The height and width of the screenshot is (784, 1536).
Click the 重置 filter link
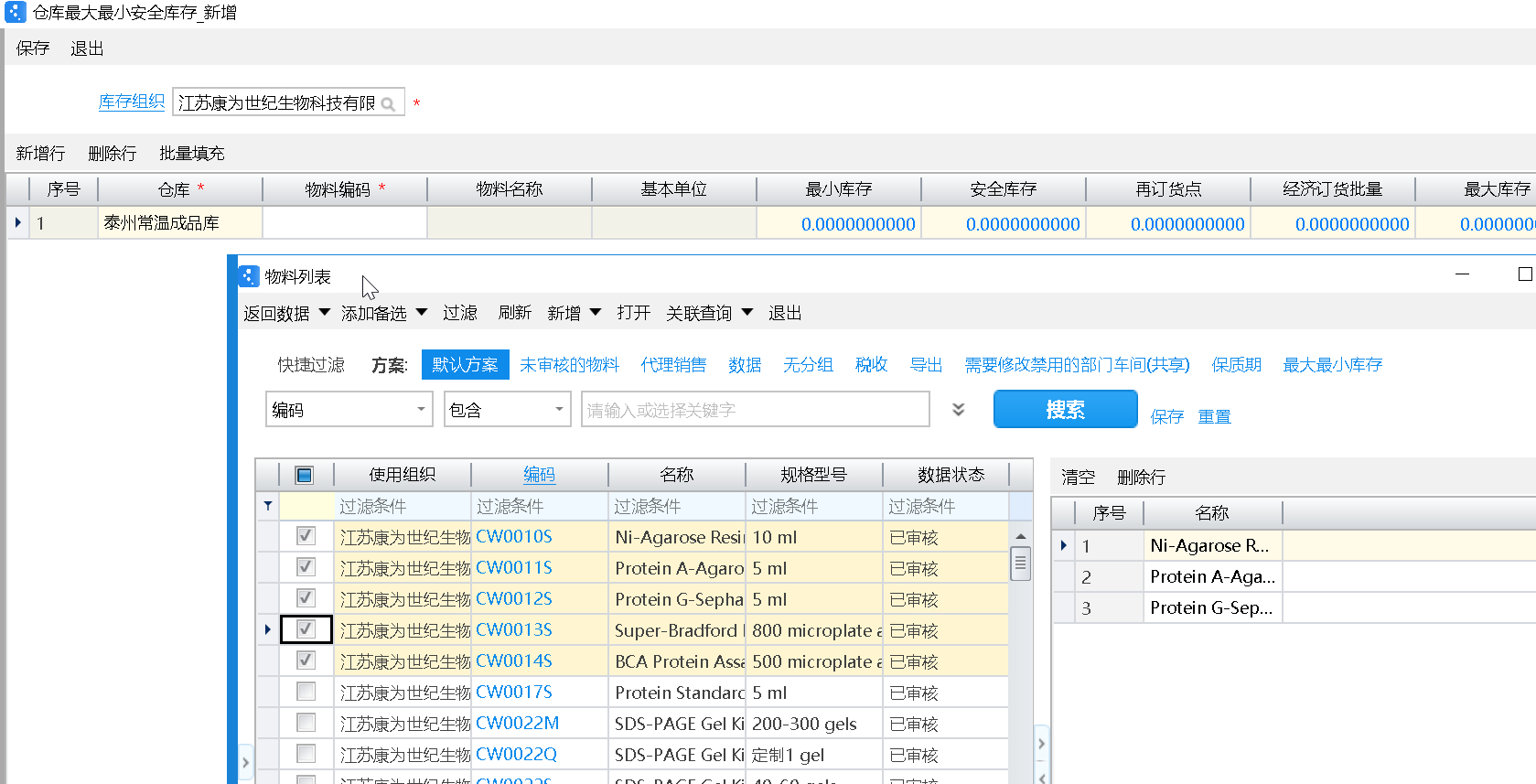pos(1215,417)
